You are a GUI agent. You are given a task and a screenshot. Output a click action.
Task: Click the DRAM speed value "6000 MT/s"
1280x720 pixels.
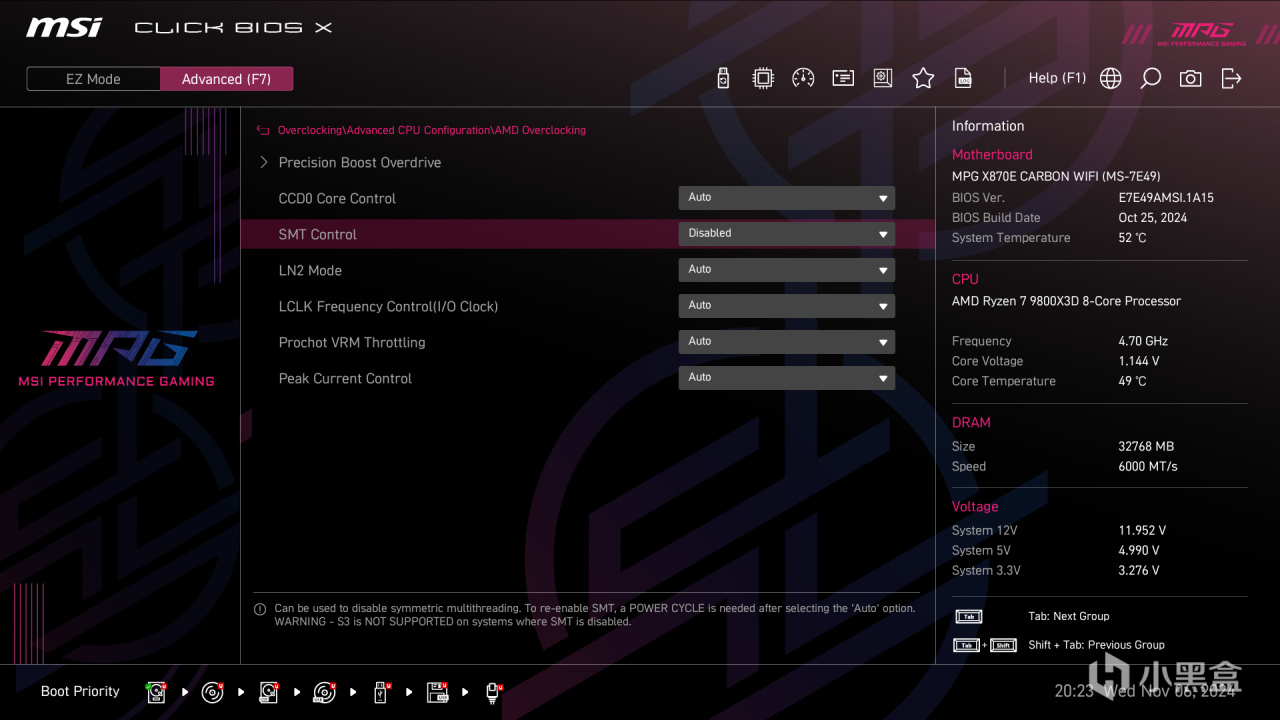[1148, 466]
